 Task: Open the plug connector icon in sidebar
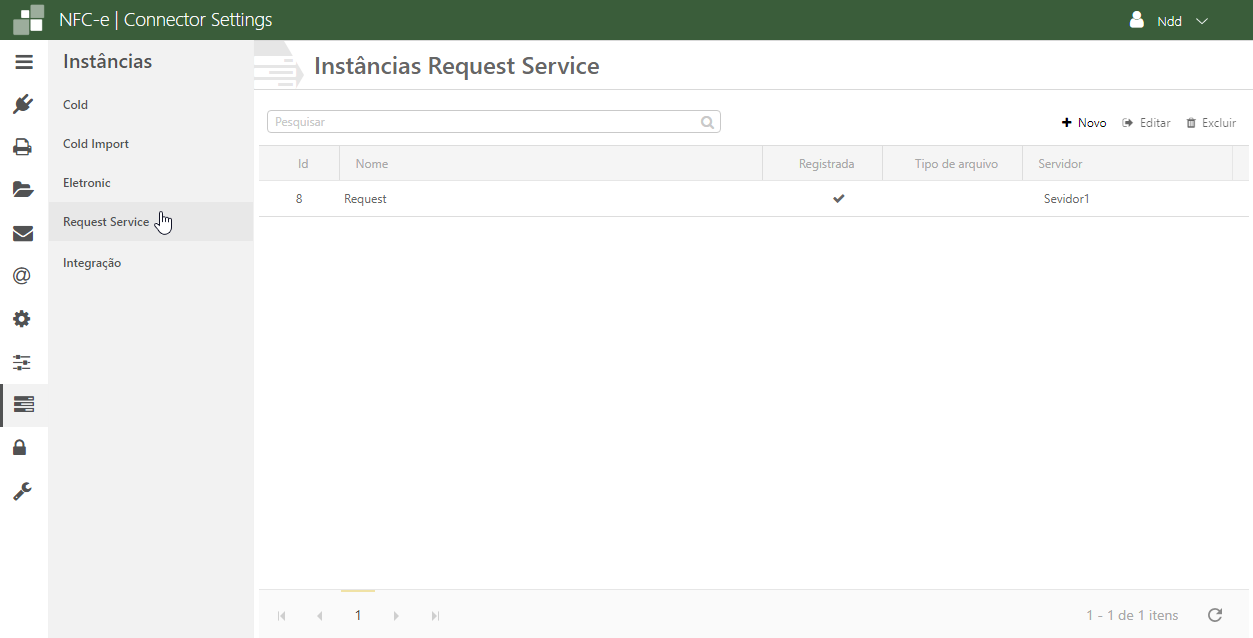23,104
